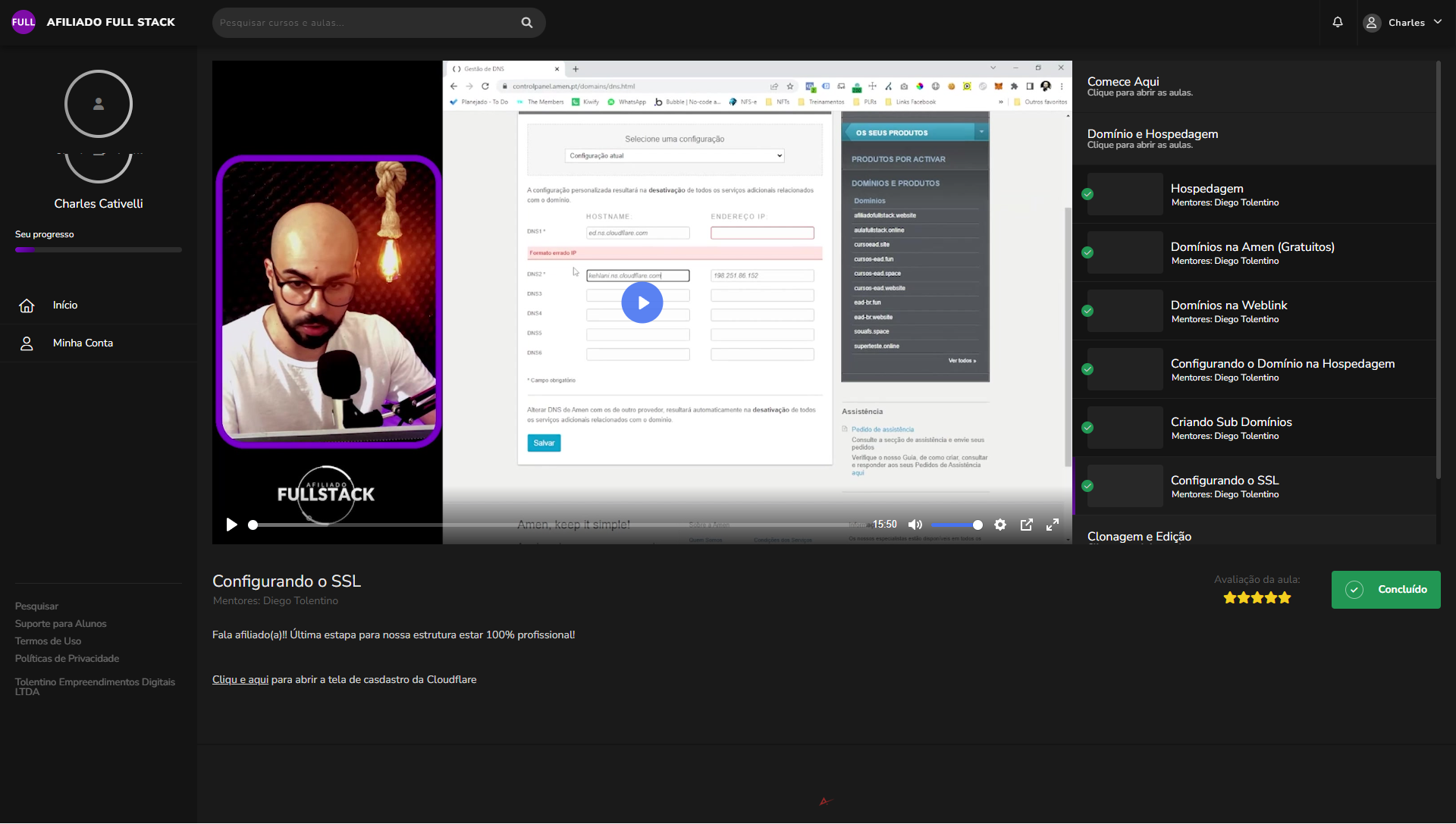
Task: Go to Início in sidebar
Action: [65, 305]
